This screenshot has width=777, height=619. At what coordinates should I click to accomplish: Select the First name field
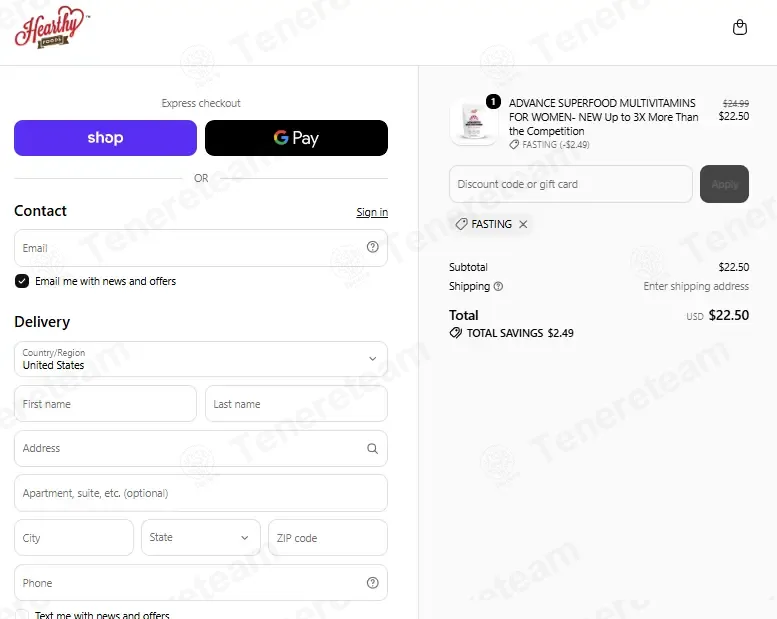click(105, 404)
